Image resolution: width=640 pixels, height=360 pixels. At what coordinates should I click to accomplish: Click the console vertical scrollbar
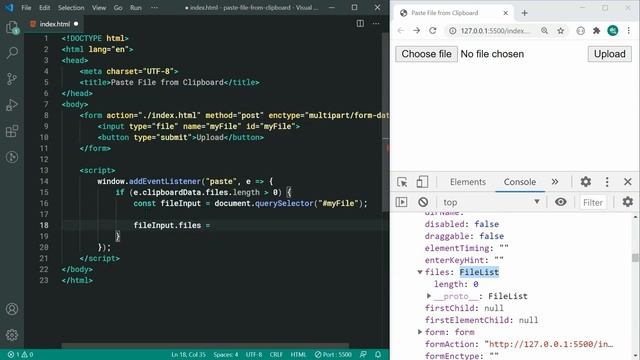[x=635, y=258]
